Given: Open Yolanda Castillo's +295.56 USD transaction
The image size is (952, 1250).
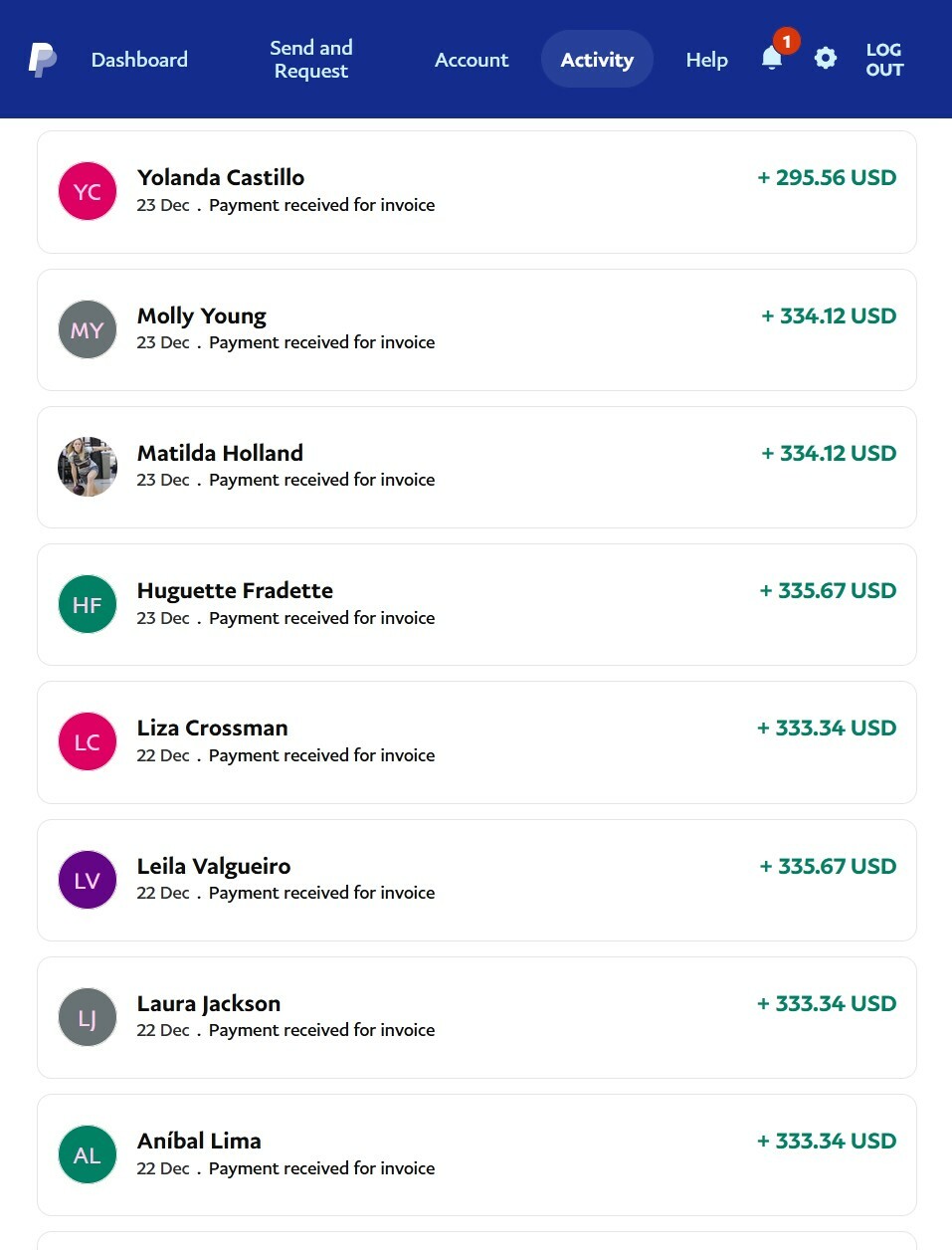Looking at the screenshot, I should [x=476, y=192].
